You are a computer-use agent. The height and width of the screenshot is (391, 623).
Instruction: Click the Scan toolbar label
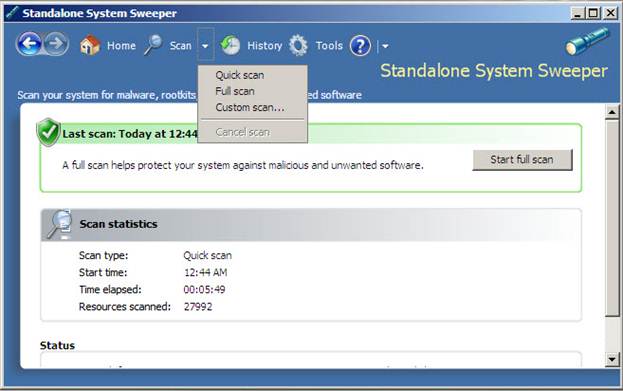(181, 46)
